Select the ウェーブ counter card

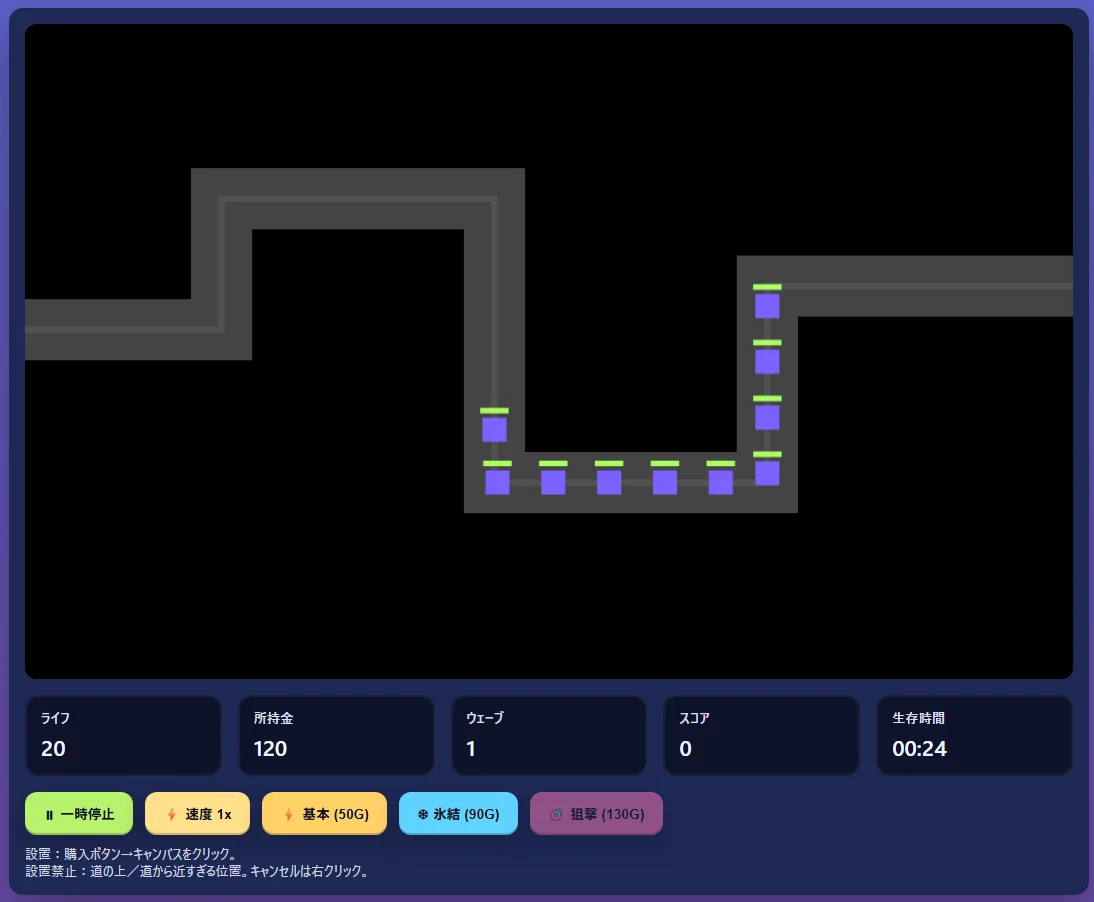pyautogui.click(x=548, y=736)
